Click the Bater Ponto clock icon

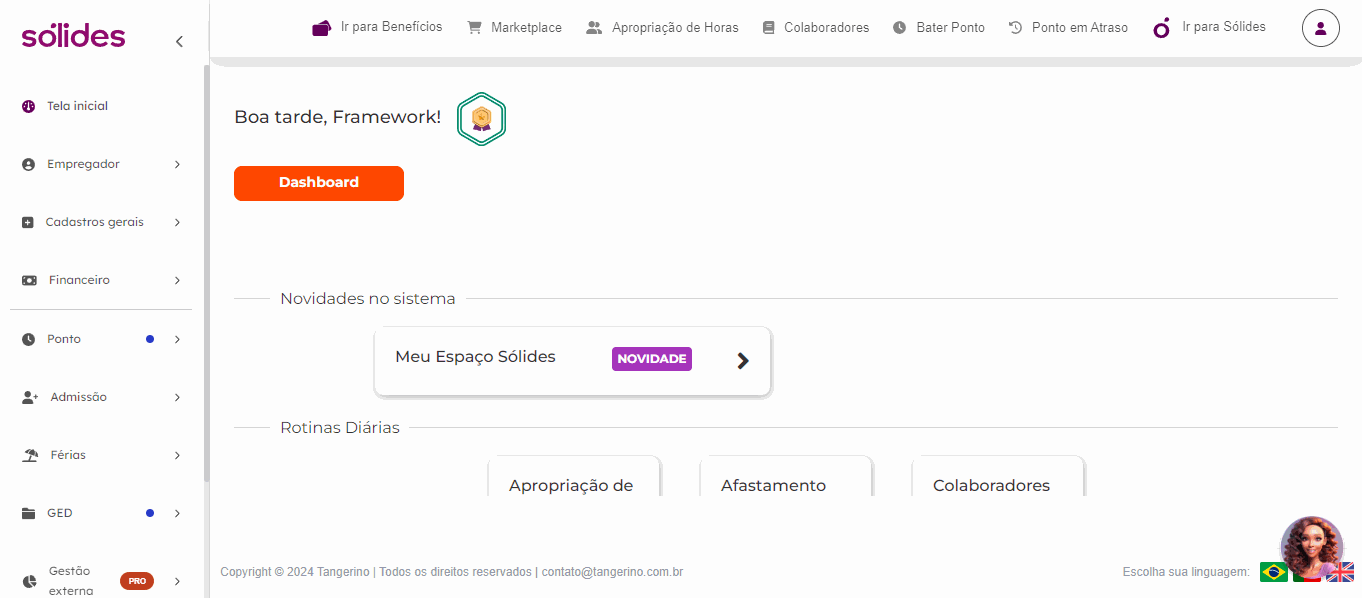pos(900,28)
